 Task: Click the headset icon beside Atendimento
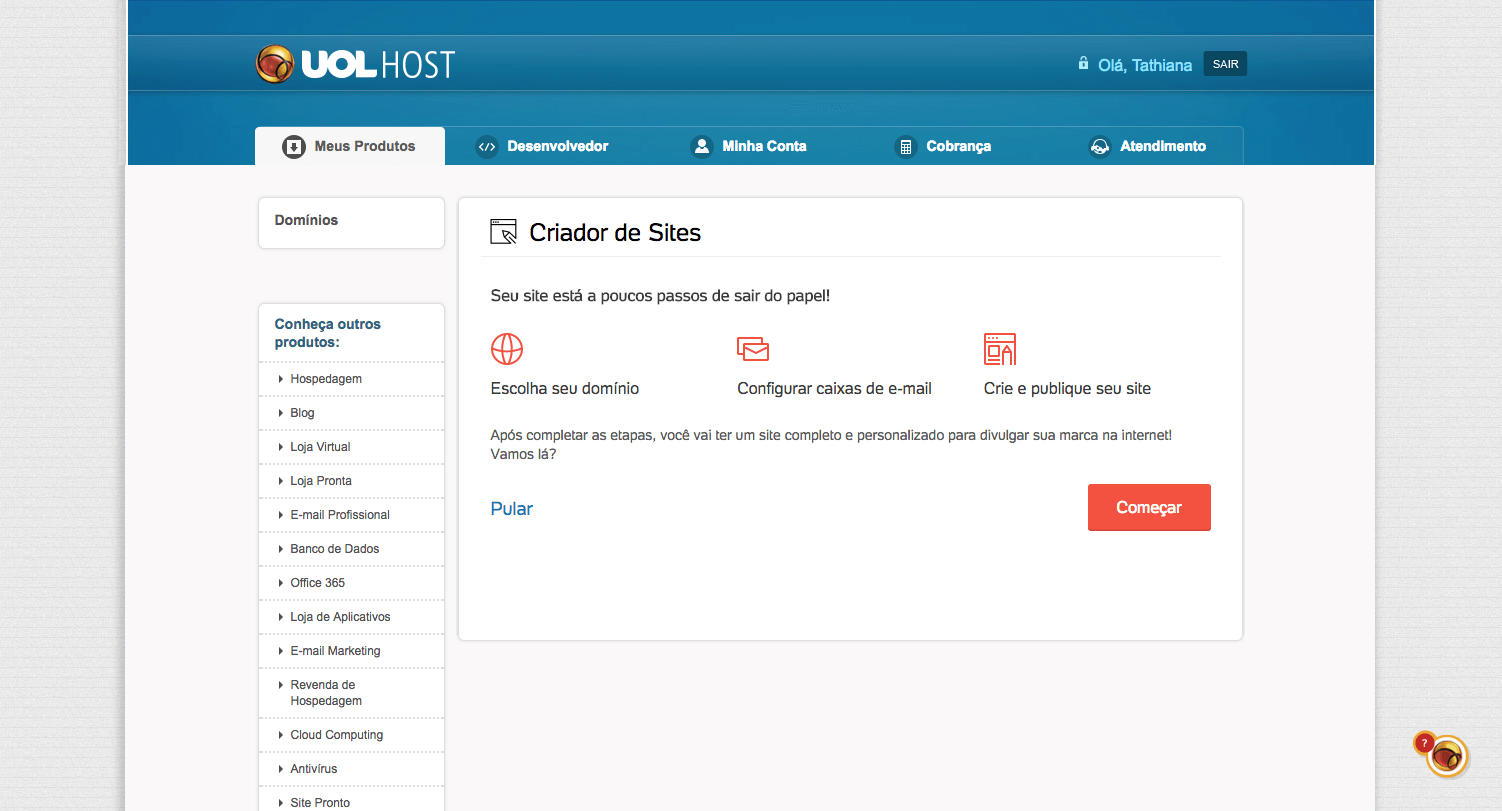click(1100, 147)
